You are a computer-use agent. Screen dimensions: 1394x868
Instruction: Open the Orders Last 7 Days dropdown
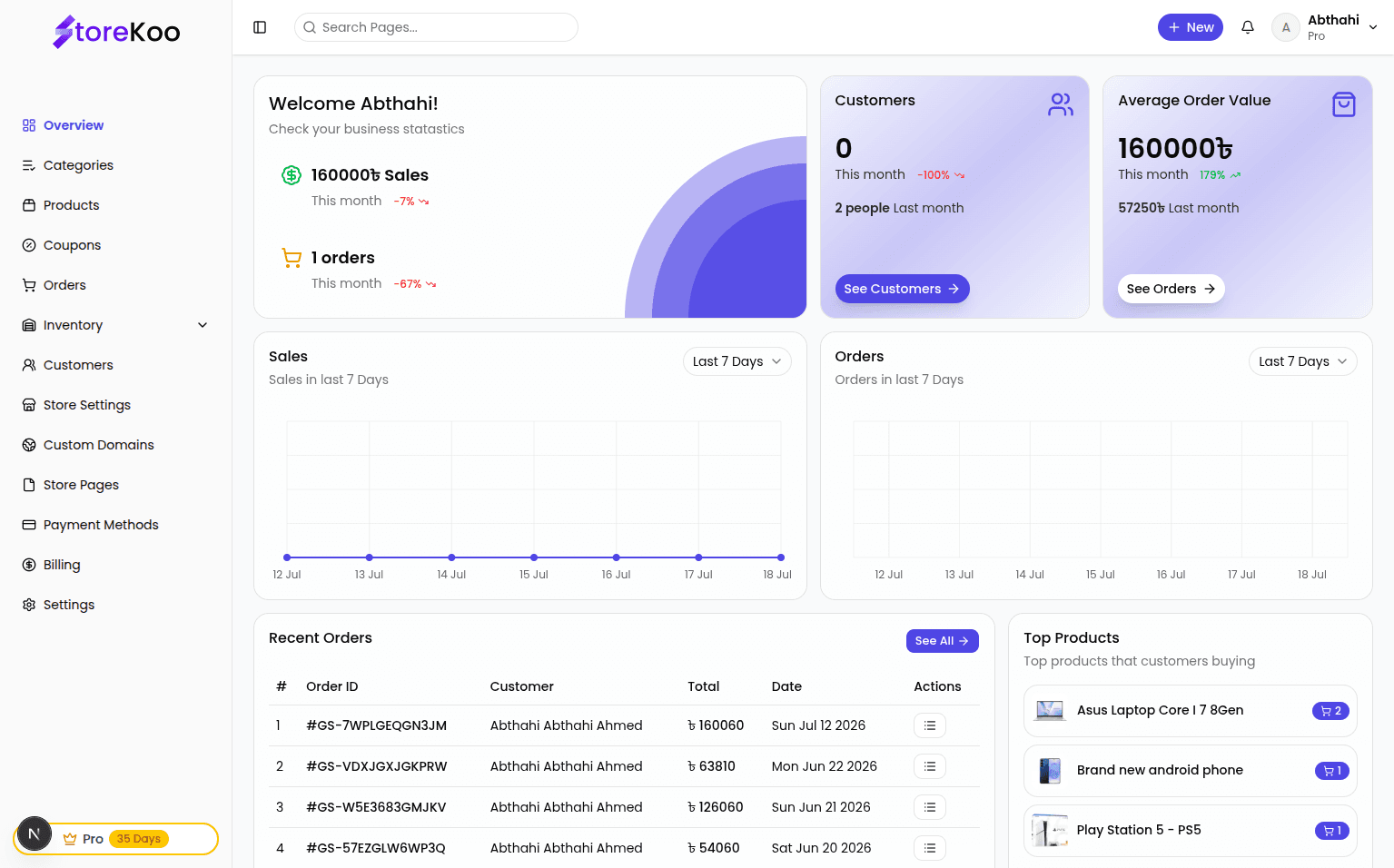tap(1303, 361)
